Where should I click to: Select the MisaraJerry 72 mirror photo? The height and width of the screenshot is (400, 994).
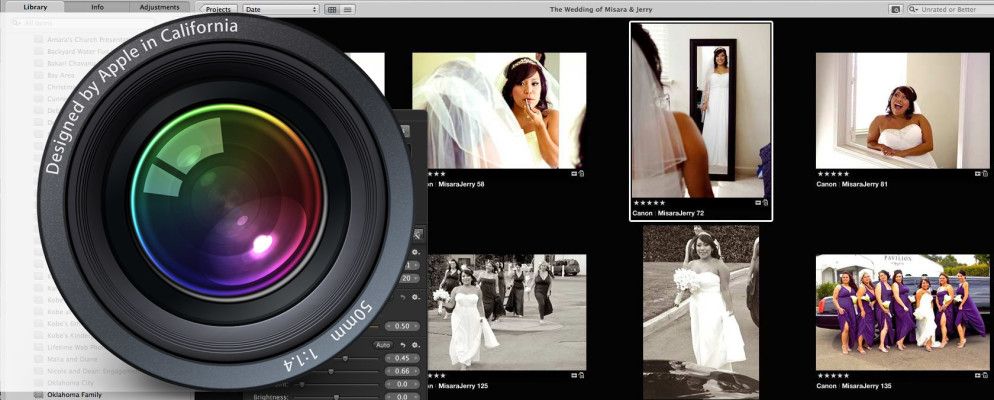[700, 110]
